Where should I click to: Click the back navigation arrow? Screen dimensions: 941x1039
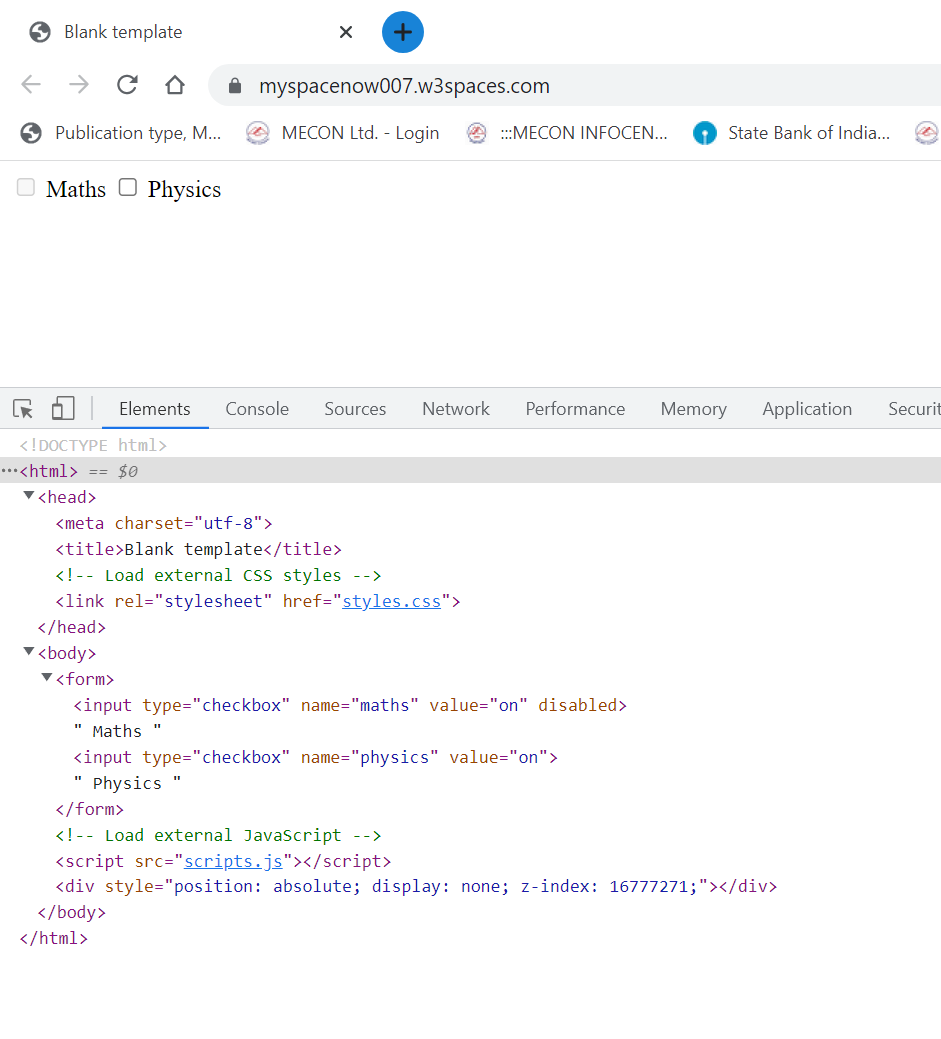[31, 85]
